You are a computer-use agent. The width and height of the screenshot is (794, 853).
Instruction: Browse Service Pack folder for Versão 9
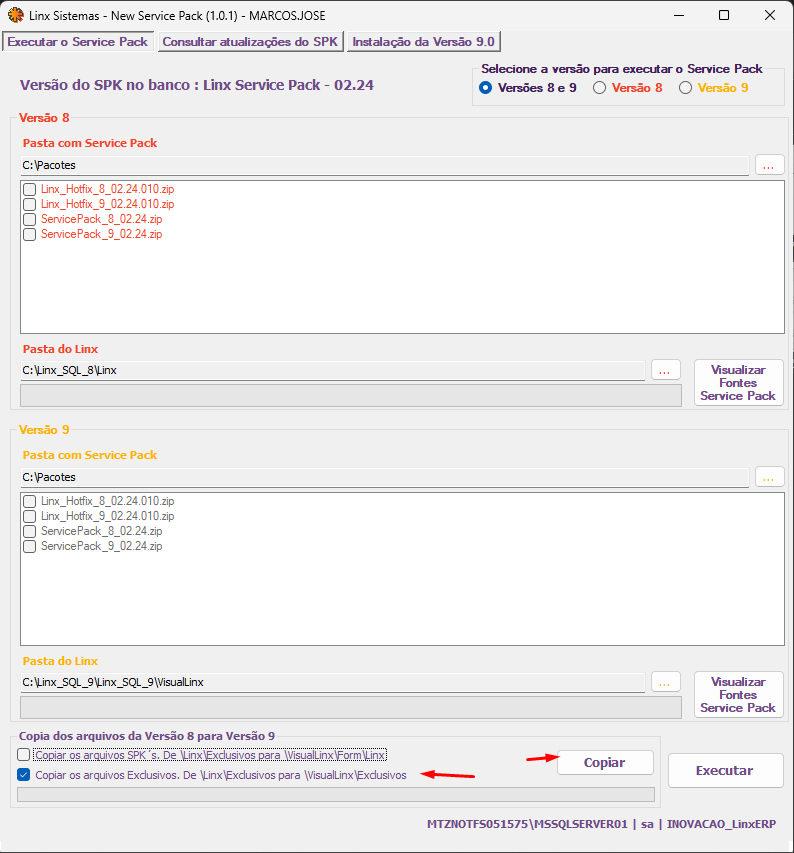768,477
